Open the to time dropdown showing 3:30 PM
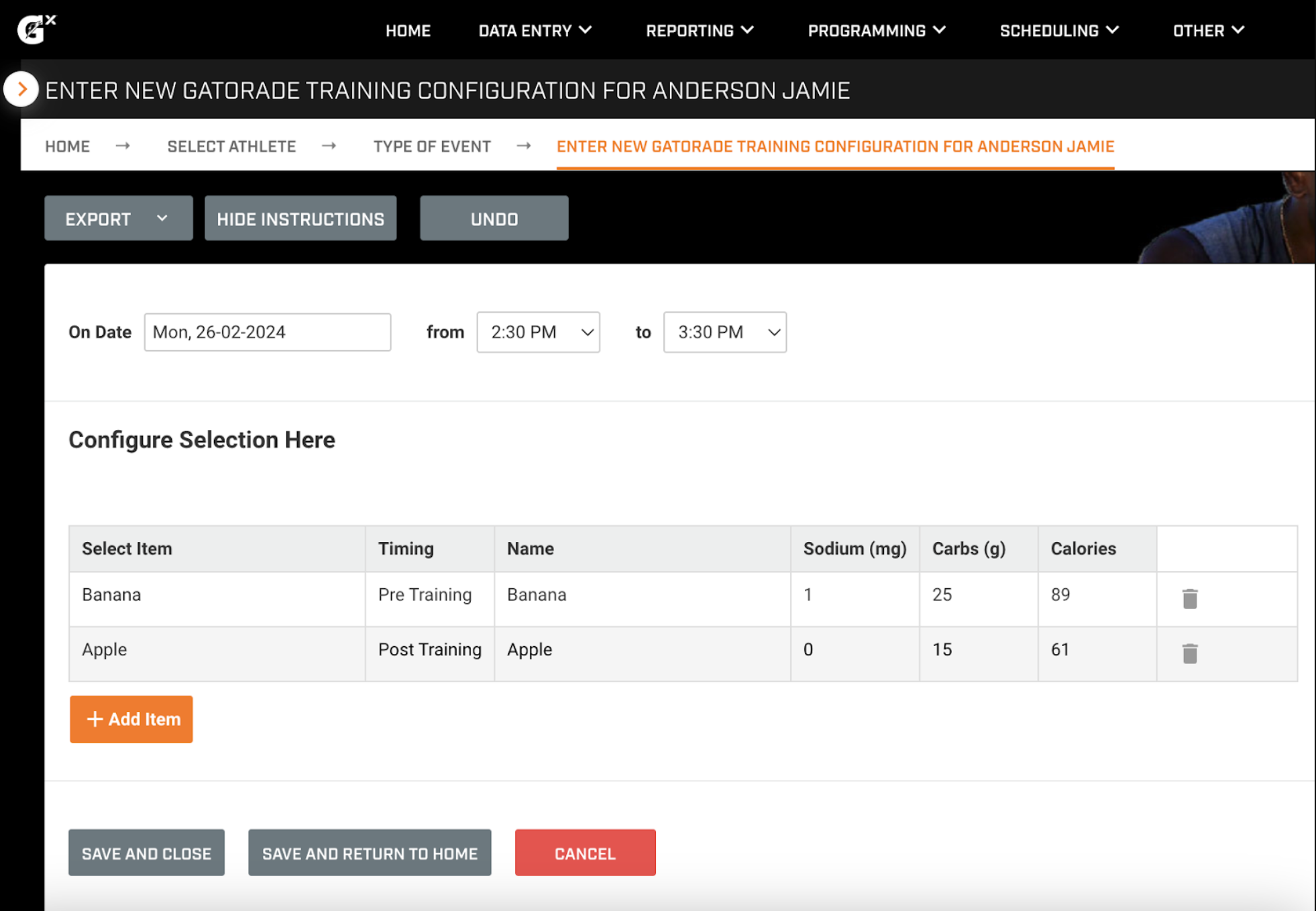 pos(724,331)
